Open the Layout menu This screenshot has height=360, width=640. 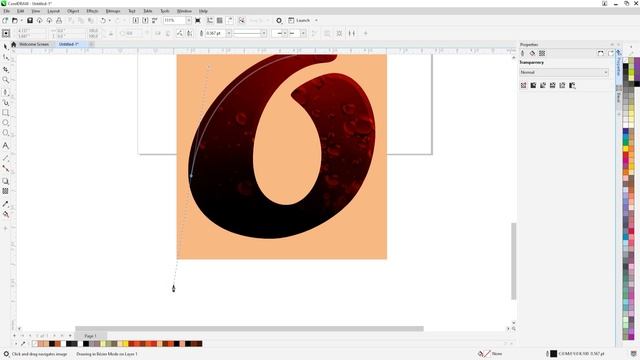pyautogui.click(x=53, y=11)
